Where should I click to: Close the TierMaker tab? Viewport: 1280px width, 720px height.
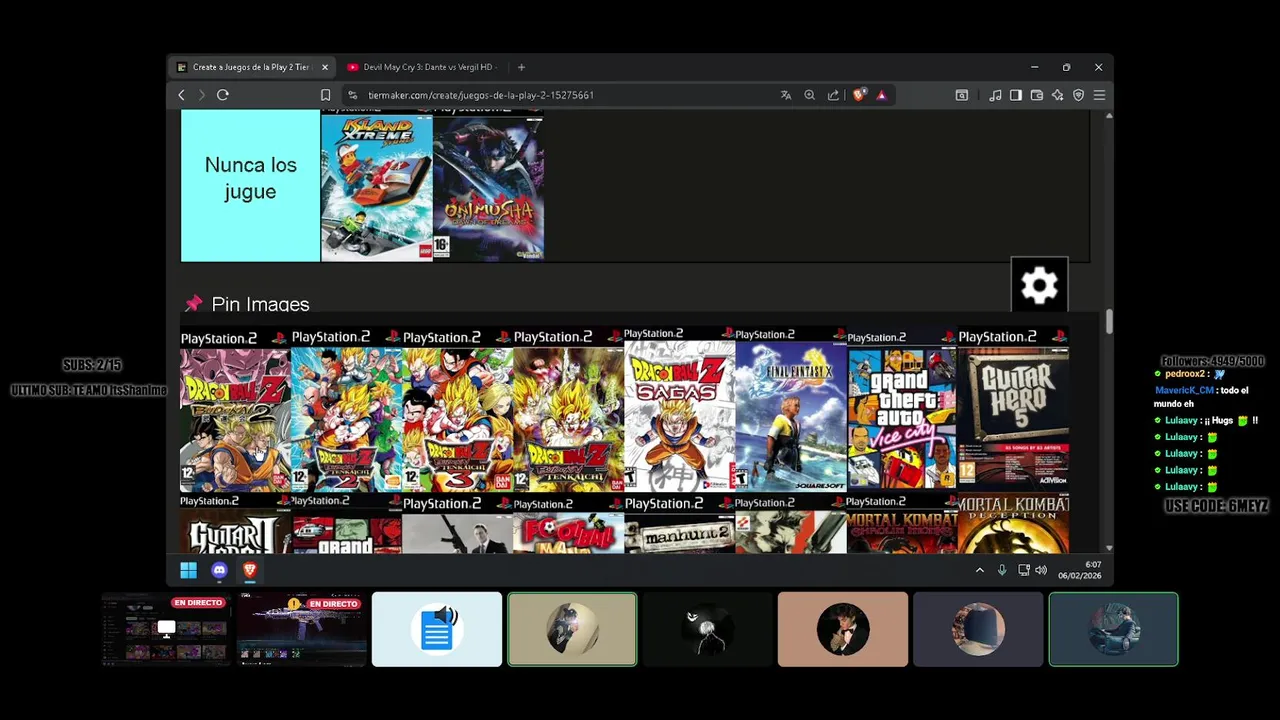[x=325, y=67]
